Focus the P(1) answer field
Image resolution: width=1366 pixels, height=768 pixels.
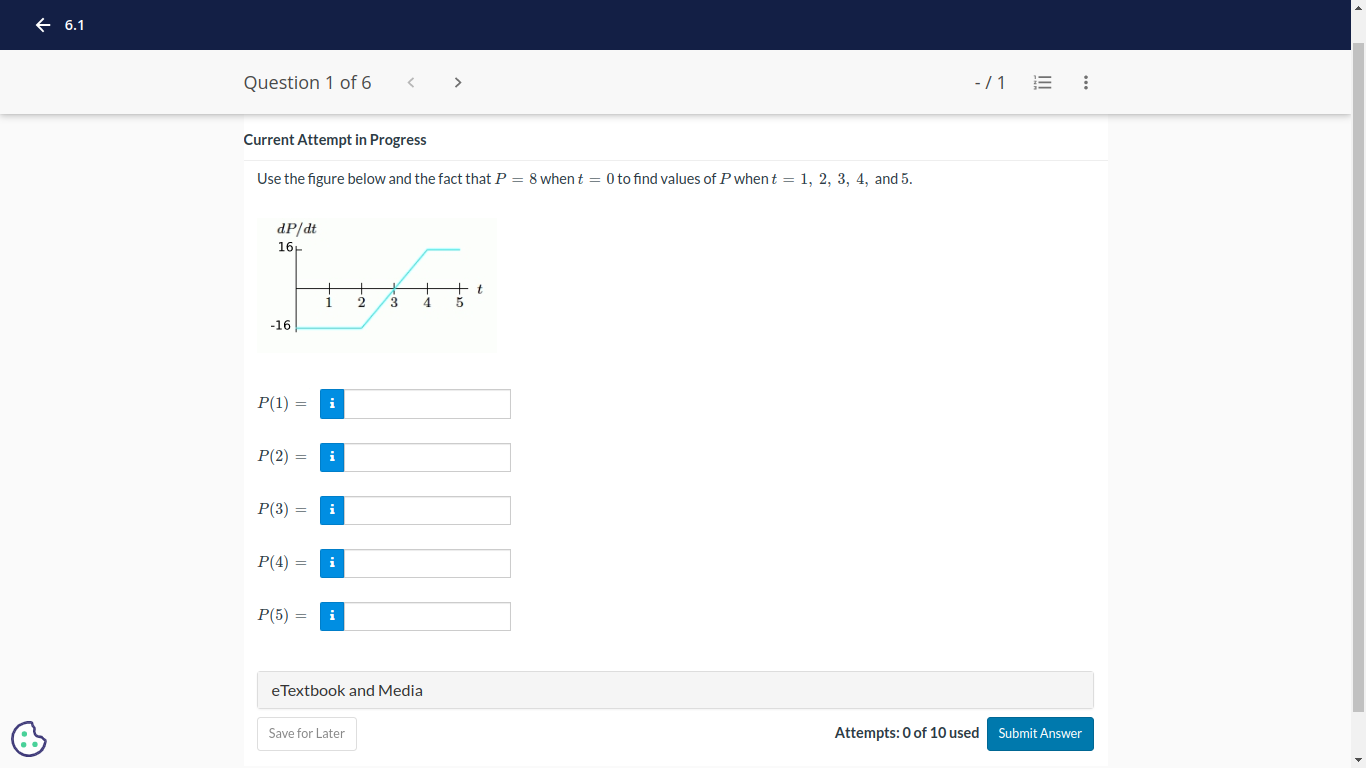point(427,404)
